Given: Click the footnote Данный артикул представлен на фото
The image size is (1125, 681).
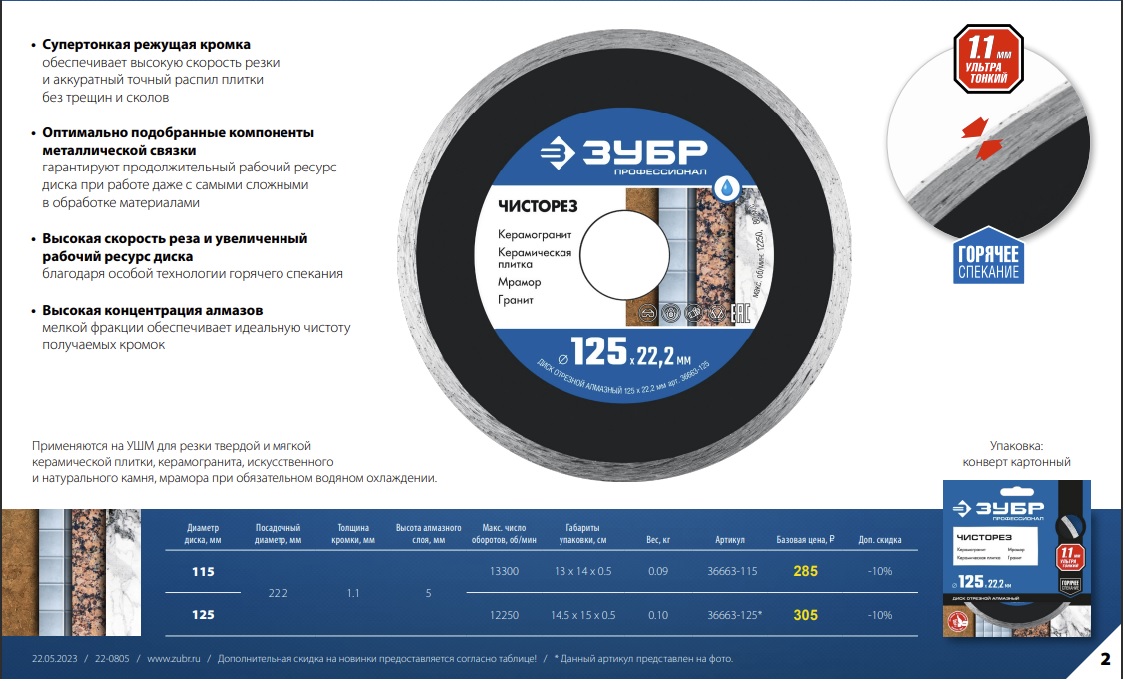Looking at the screenshot, I should coord(643,659).
